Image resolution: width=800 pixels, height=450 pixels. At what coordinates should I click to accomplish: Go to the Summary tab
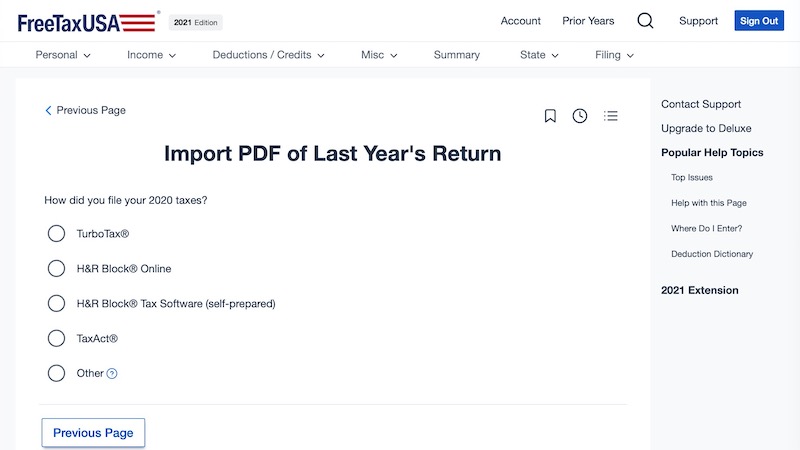coord(457,55)
